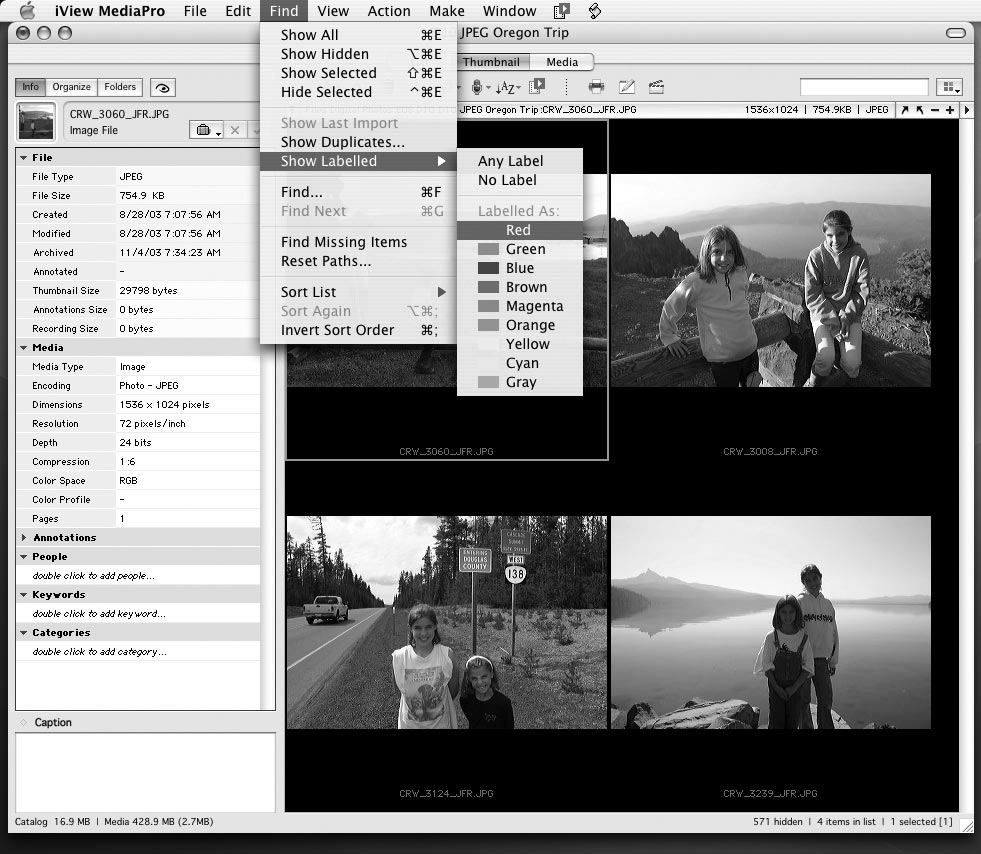Start the slideshow from the toolbar icon
The width and height of the screenshot is (981, 854).
(537, 86)
